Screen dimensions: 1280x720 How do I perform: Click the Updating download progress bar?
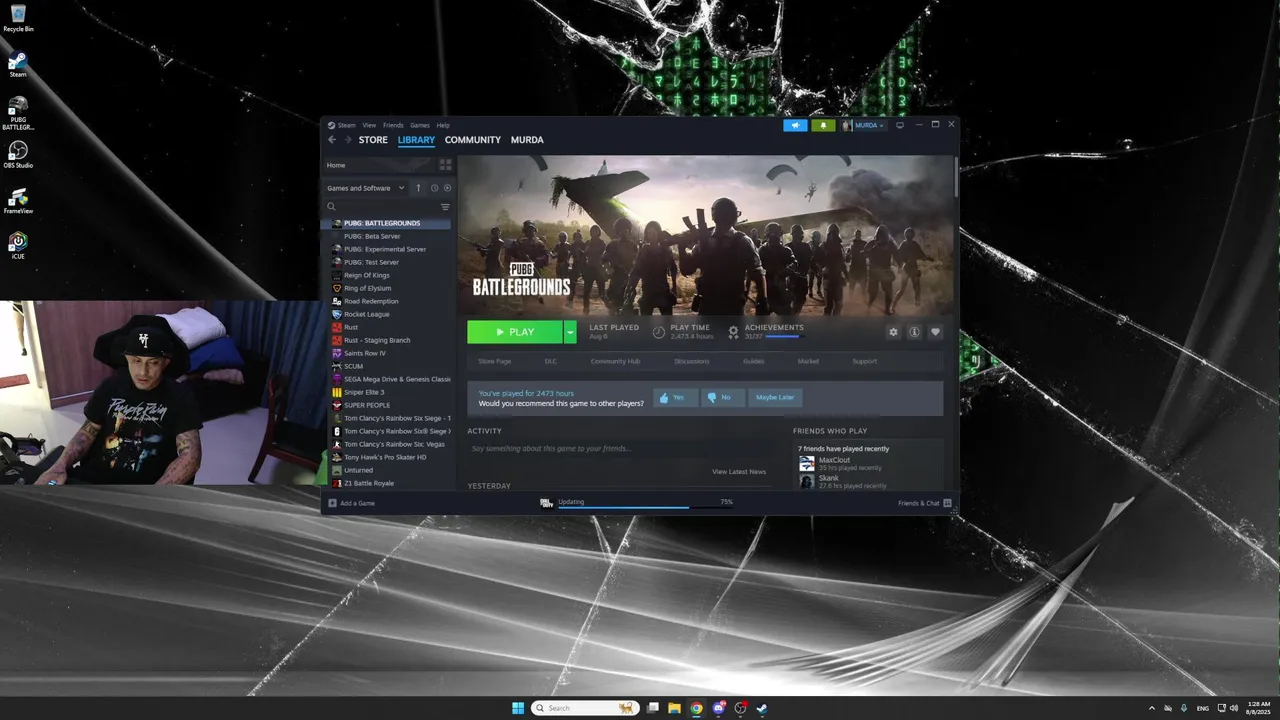645,508
